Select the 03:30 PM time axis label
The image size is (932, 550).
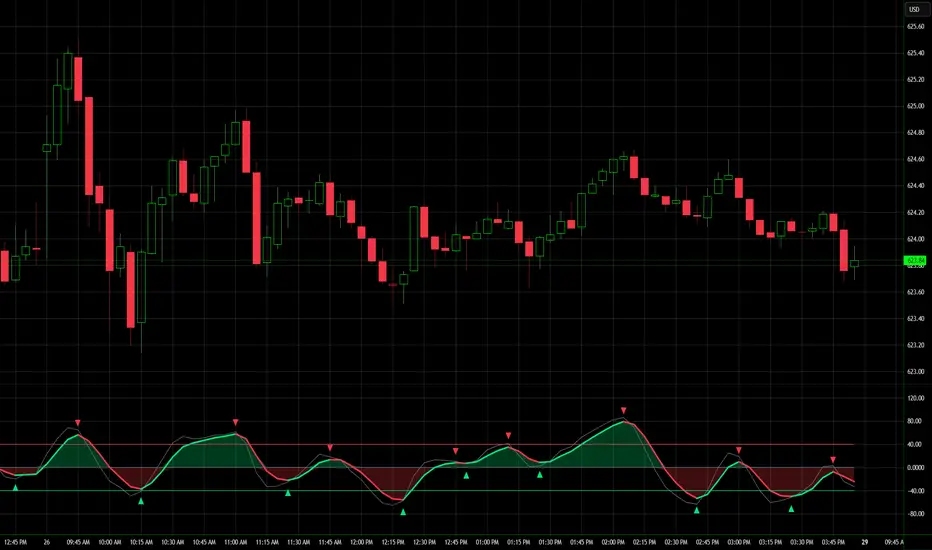click(x=802, y=542)
